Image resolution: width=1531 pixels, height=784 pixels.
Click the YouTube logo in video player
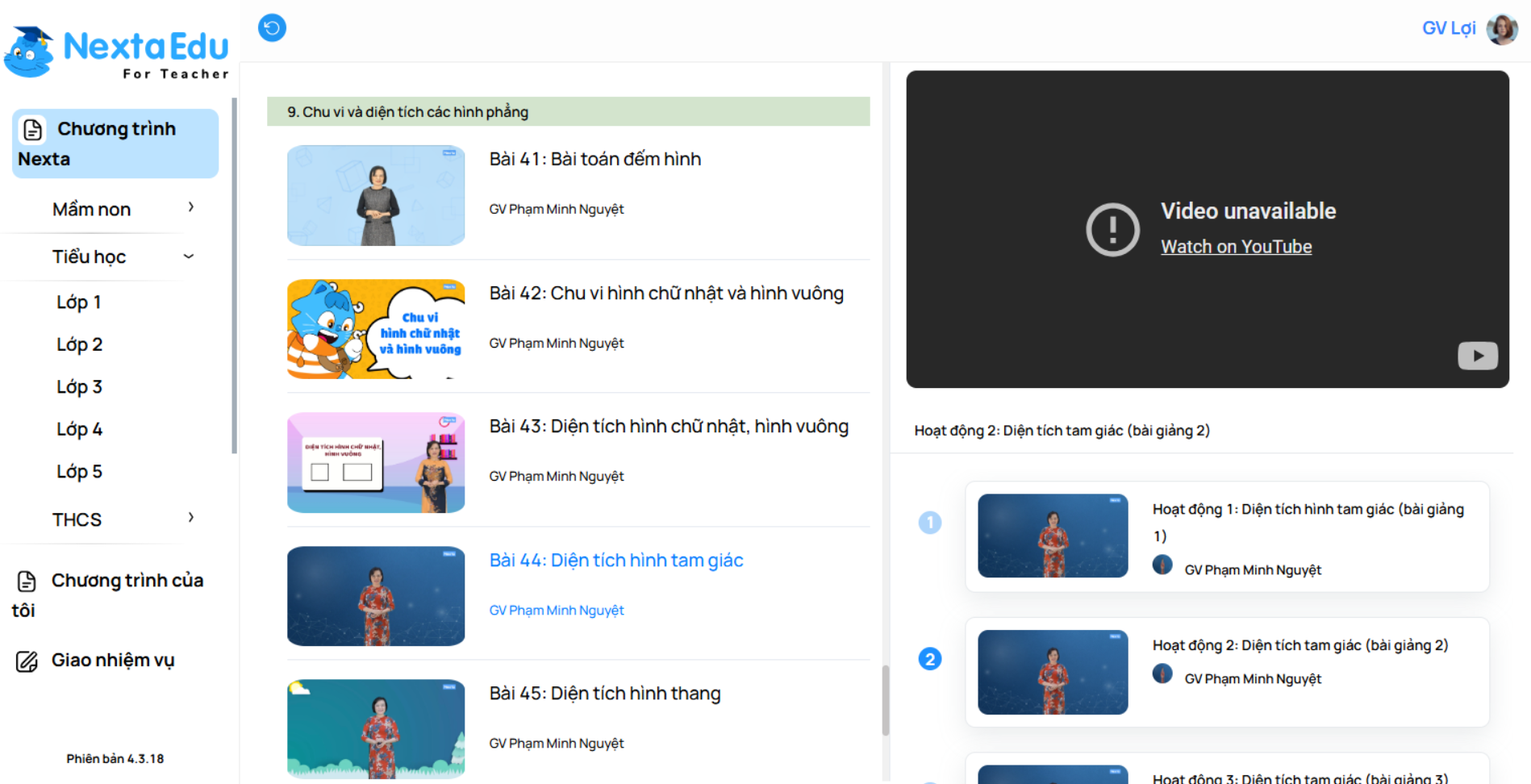click(x=1477, y=356)
